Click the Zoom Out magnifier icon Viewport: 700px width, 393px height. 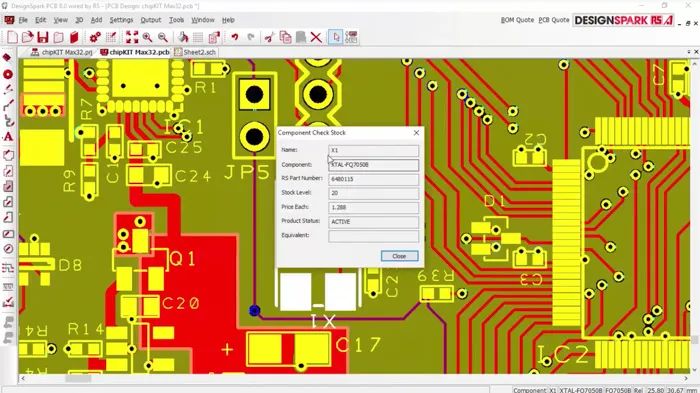pyautogui.click(x=163, y=37)
